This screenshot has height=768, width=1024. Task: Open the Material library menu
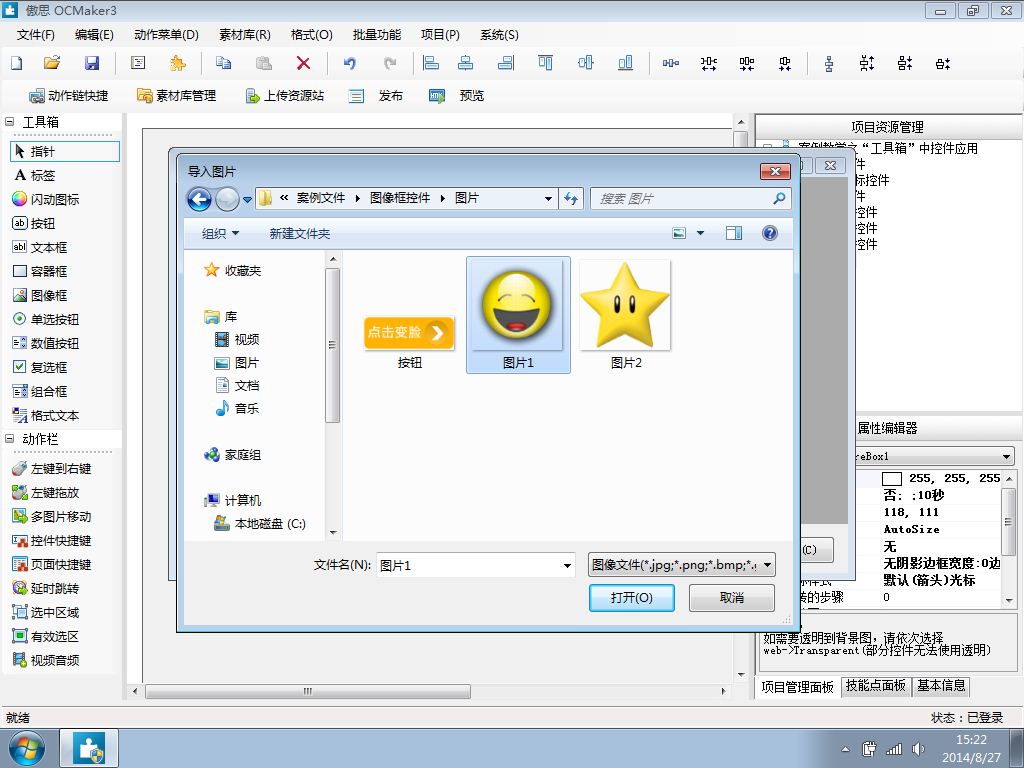[x=245, y=35]
